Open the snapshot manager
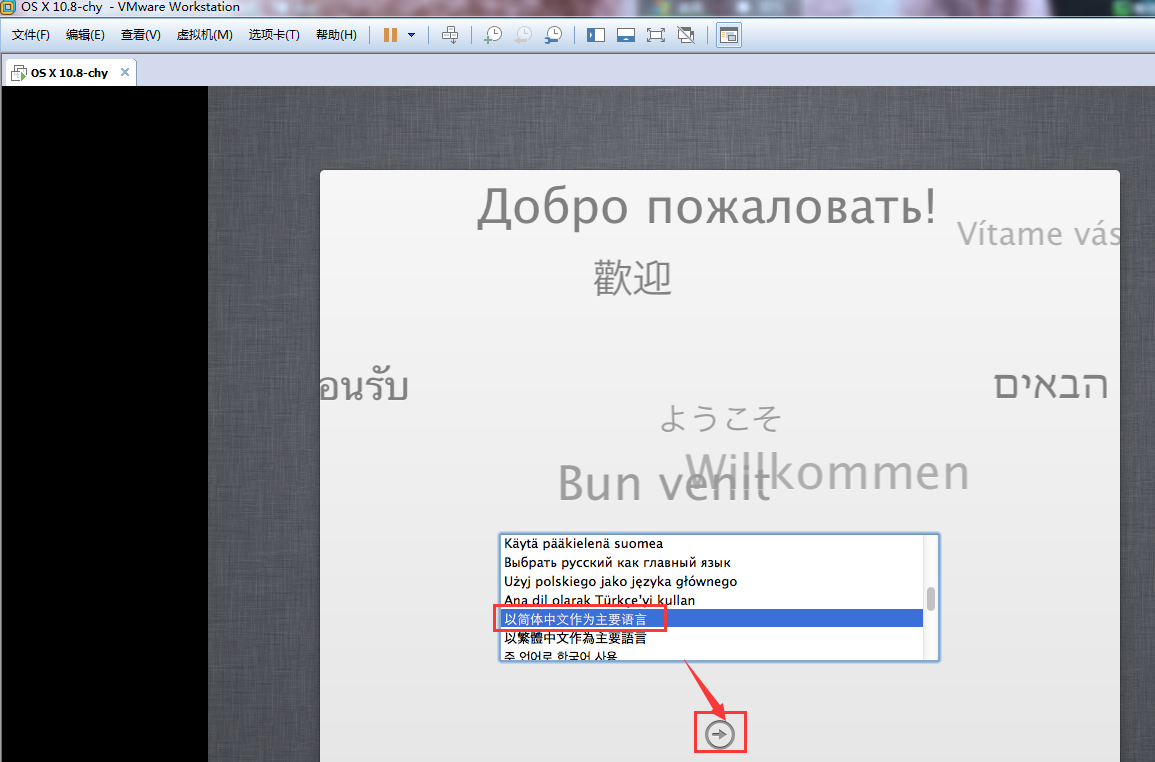Image resolution: width=1155 pixels, height=762 pixels. [x=553, y=35]
